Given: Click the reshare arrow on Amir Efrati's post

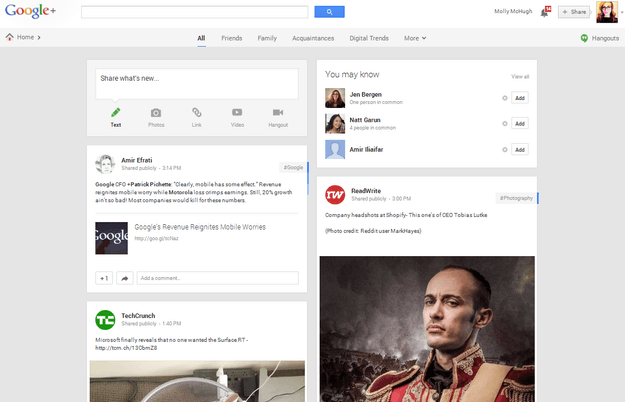Looking at the screenshot, I should click(125, 278).
